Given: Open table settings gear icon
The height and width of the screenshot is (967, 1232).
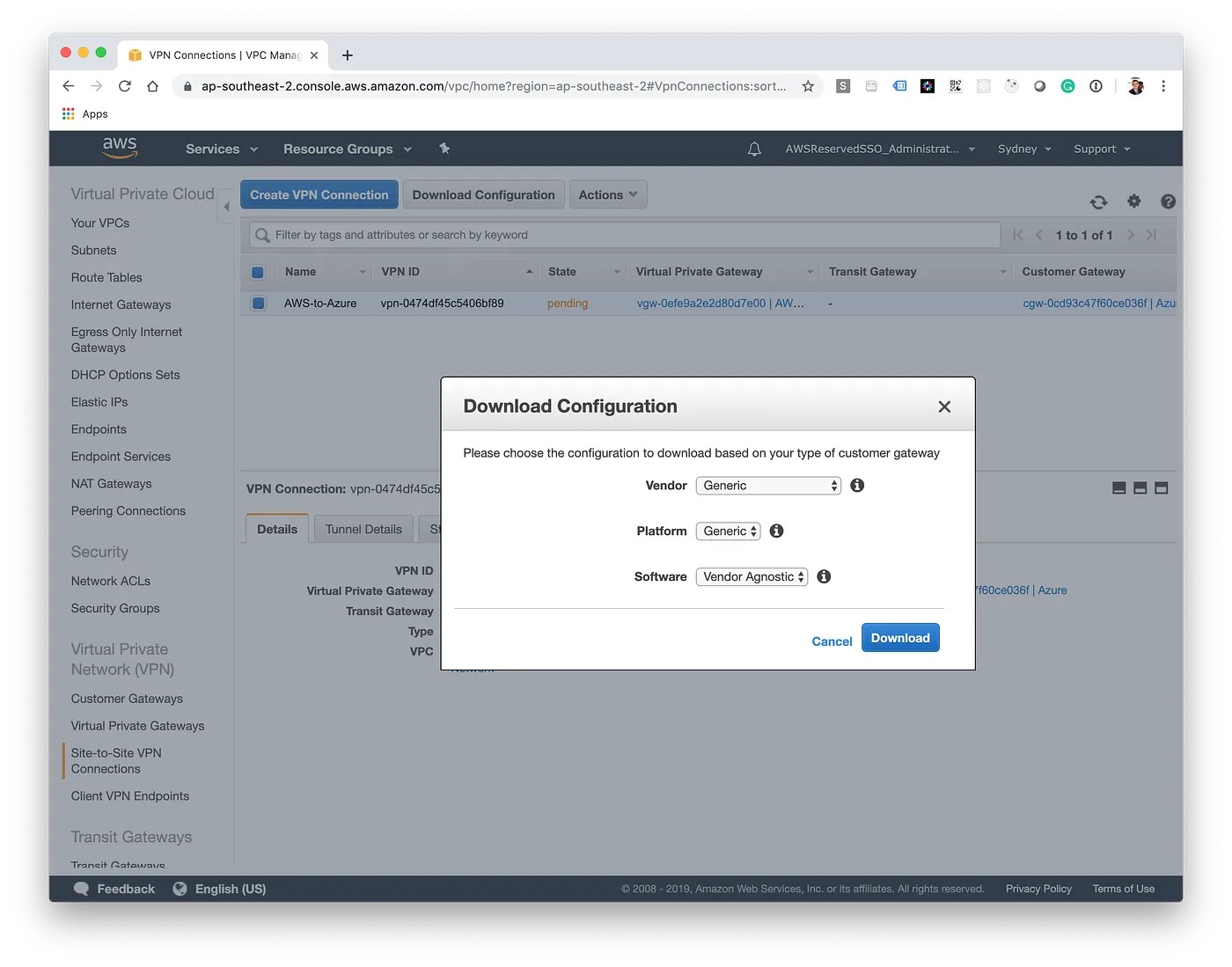Looking at the screenshot, I should pos(1133,201).
